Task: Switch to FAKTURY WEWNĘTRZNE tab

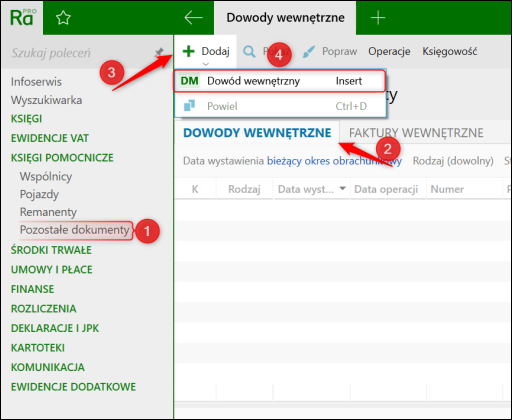Action: click(x=416, y=133)
